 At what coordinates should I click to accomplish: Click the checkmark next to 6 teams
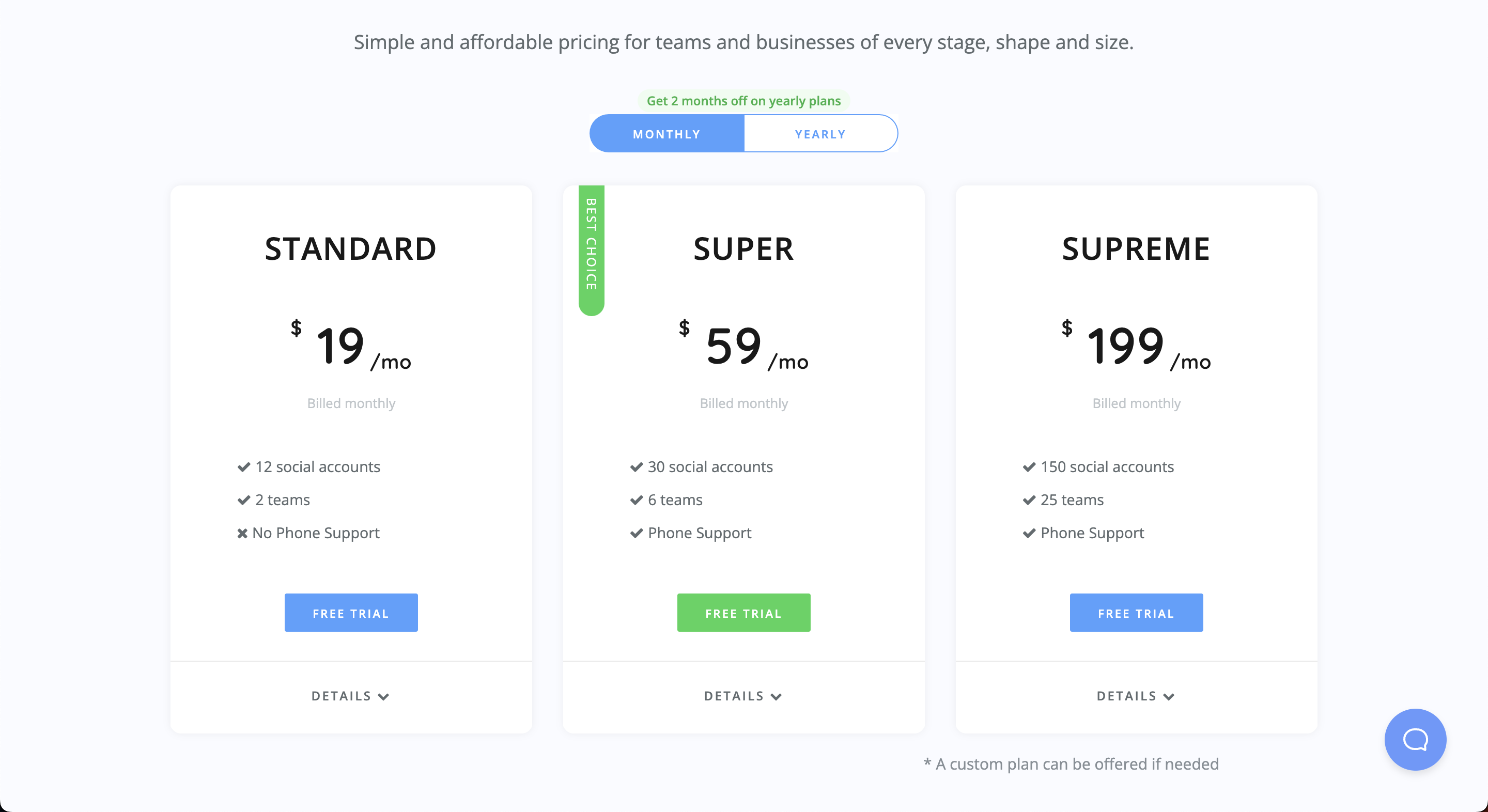click(x=637, y=499)
